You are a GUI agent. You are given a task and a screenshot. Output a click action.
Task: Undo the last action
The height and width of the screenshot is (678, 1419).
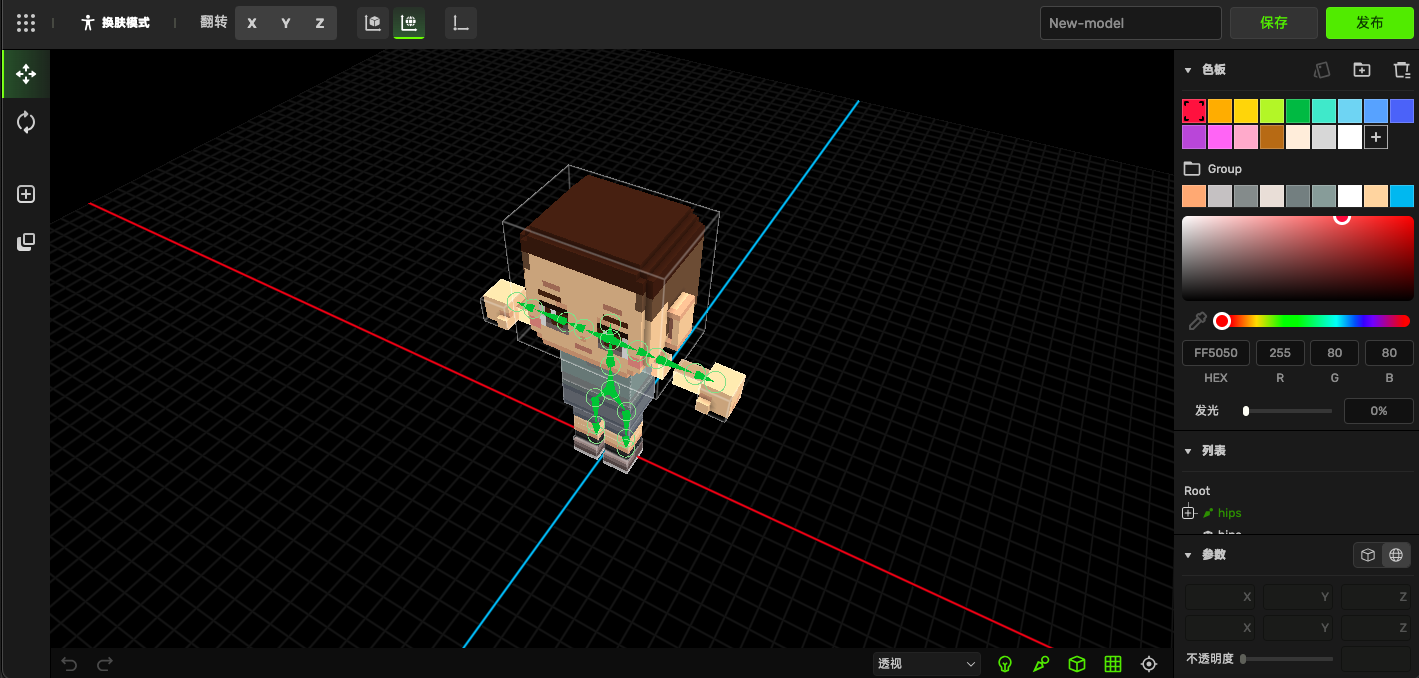(x=69, y=664)
